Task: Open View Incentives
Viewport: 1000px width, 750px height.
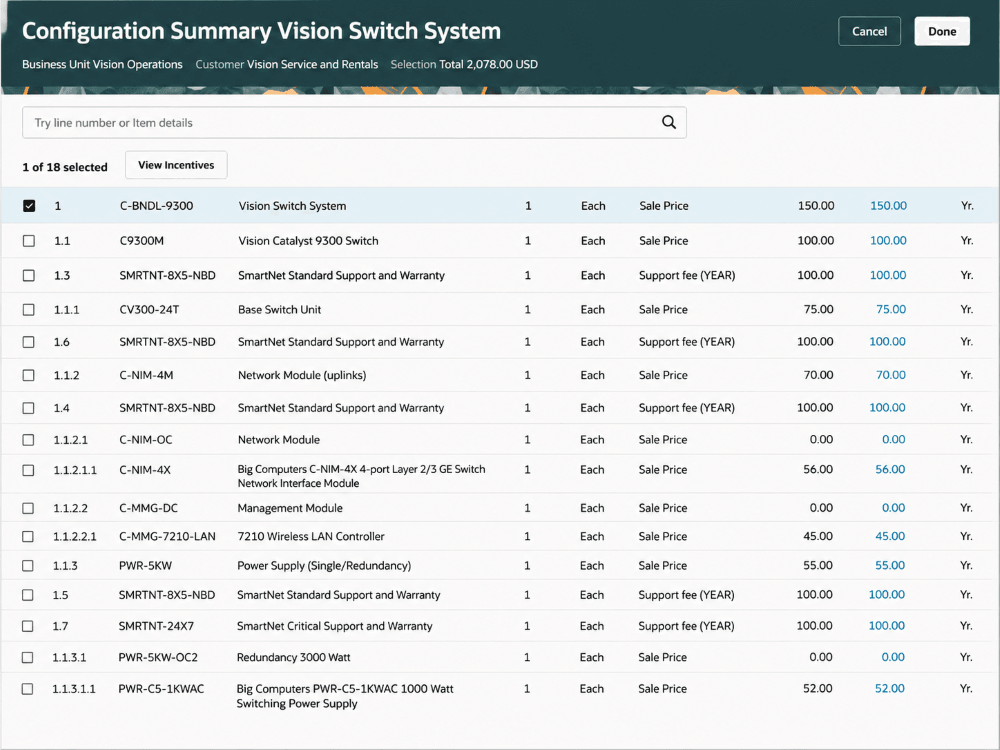Action: (x=176, y=165)
